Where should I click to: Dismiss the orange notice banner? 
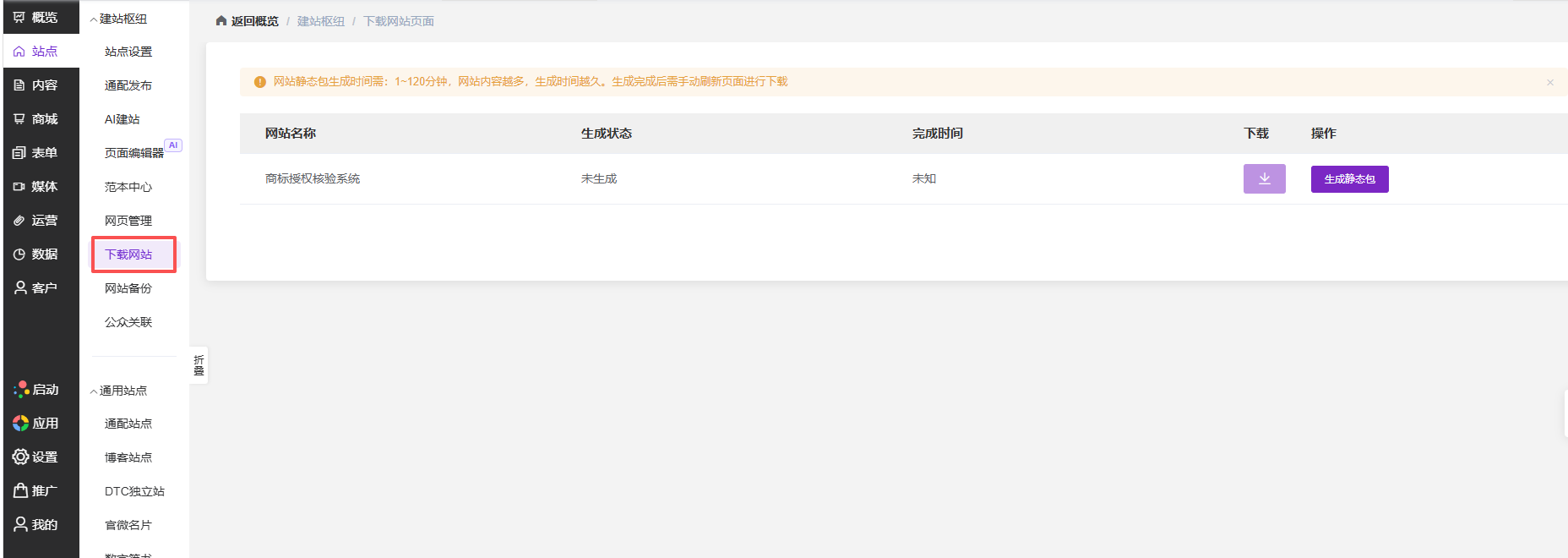pos(1550,82)
